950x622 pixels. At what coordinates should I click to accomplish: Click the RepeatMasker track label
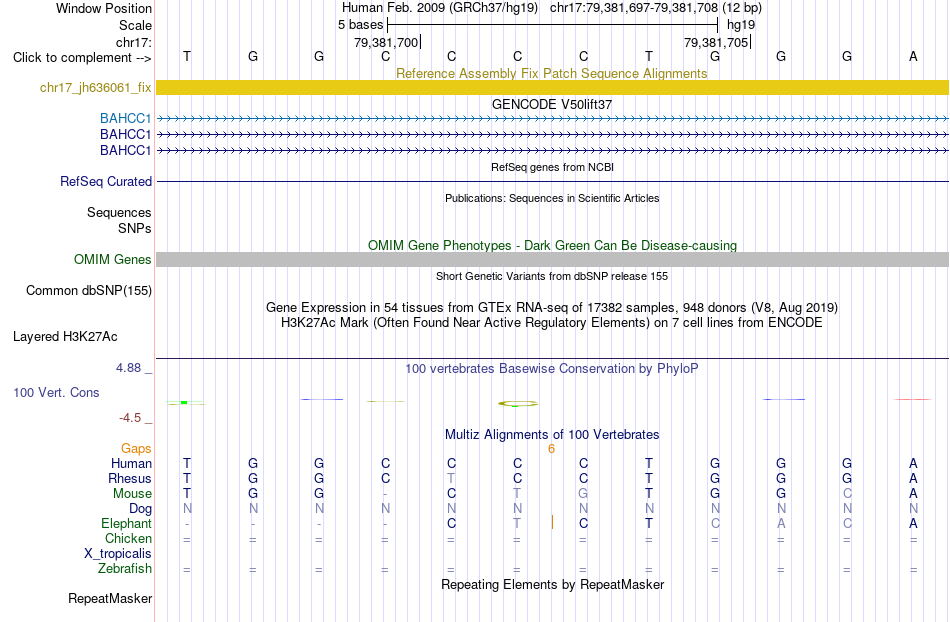[110, 598]
